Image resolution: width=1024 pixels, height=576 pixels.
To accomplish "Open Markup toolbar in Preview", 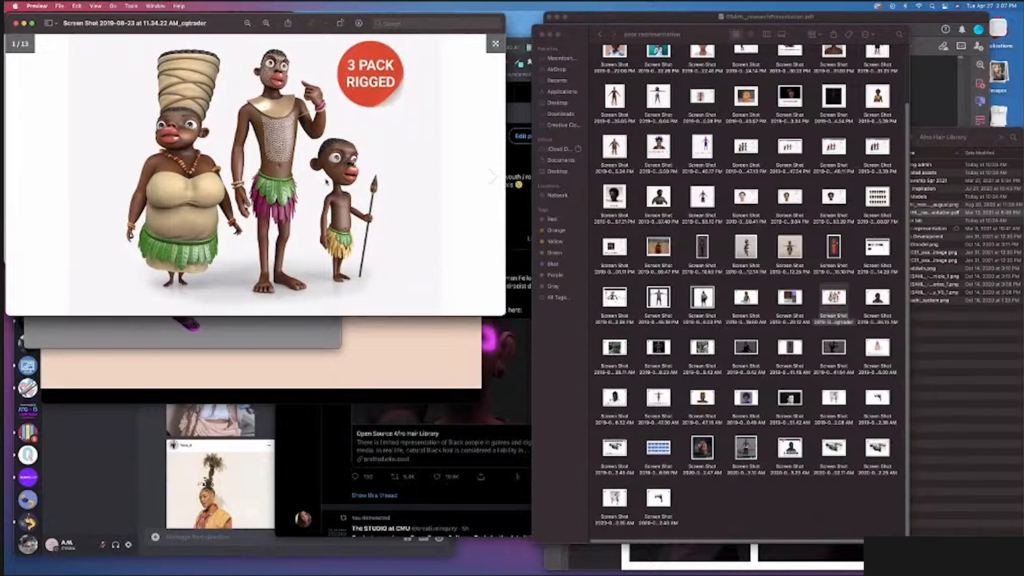I will tap(359, 23).
